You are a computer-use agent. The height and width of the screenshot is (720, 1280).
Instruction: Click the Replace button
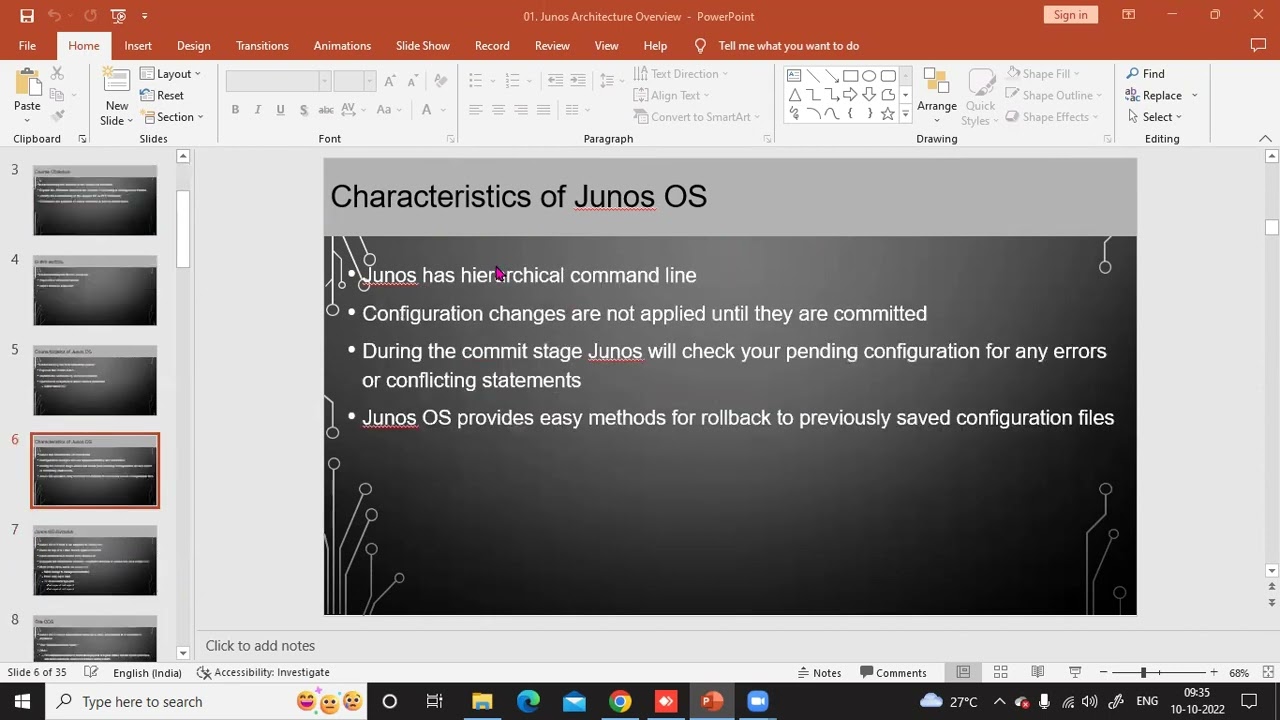pos(1154,95)
